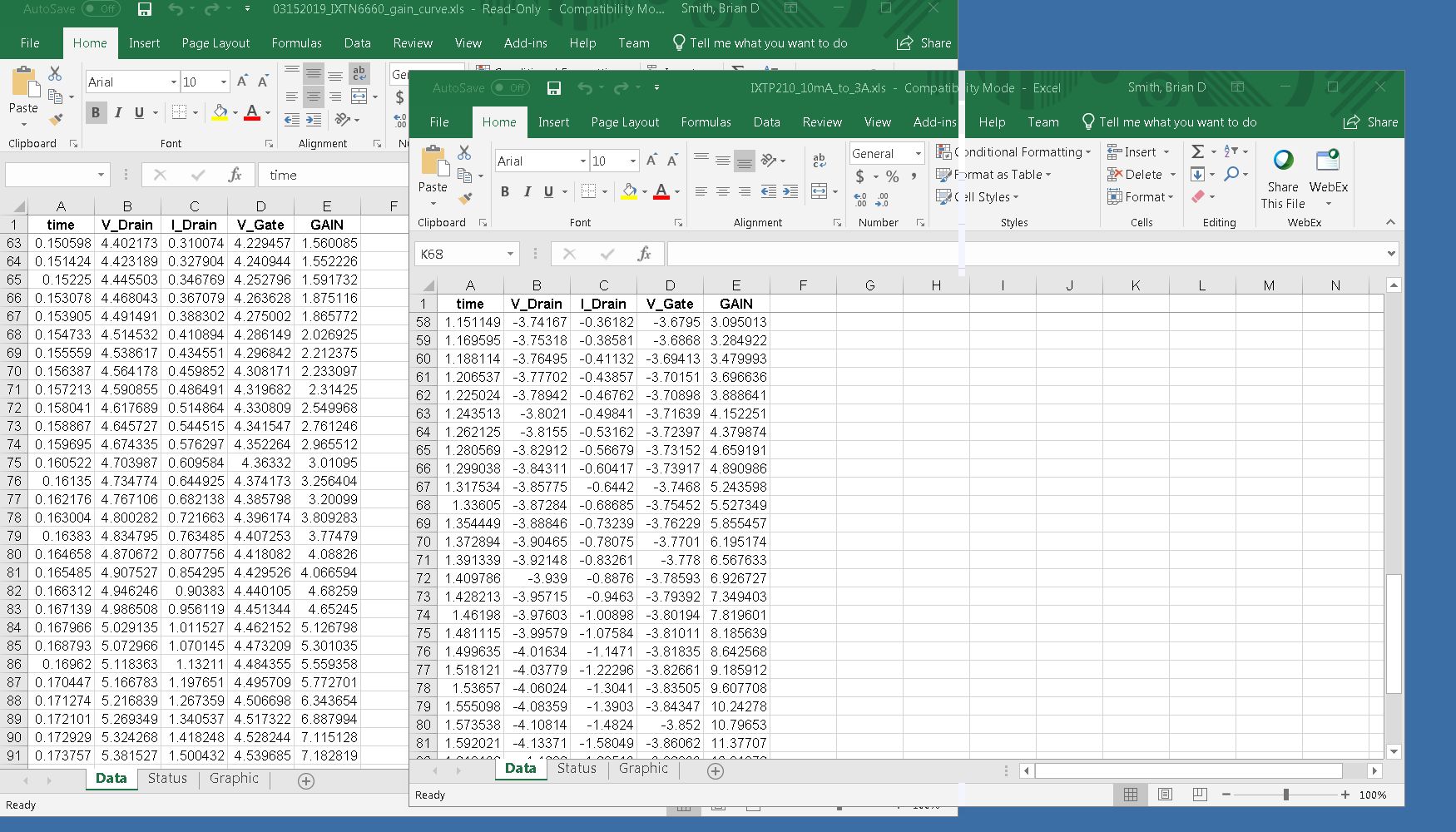This screenshot has width=1456, height=832.
Task: Open Status sheet tab in gain_curve window
Action: pos(167,778)
